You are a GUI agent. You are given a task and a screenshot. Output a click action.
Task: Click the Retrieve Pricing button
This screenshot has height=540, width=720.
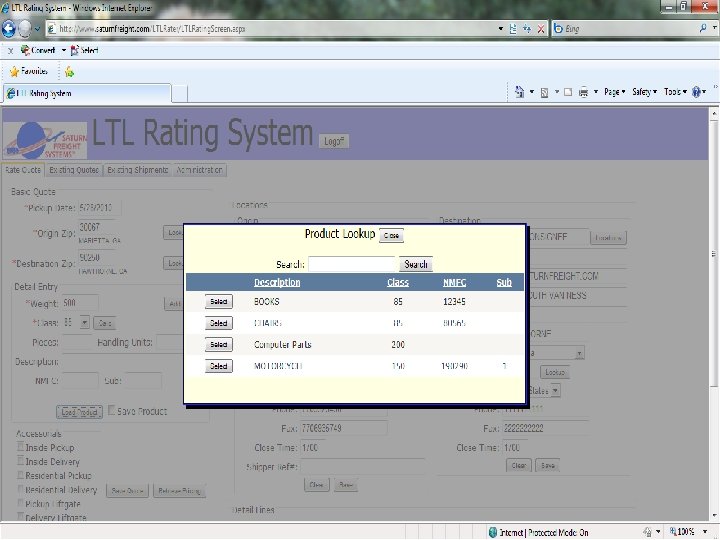coord(180,491)
